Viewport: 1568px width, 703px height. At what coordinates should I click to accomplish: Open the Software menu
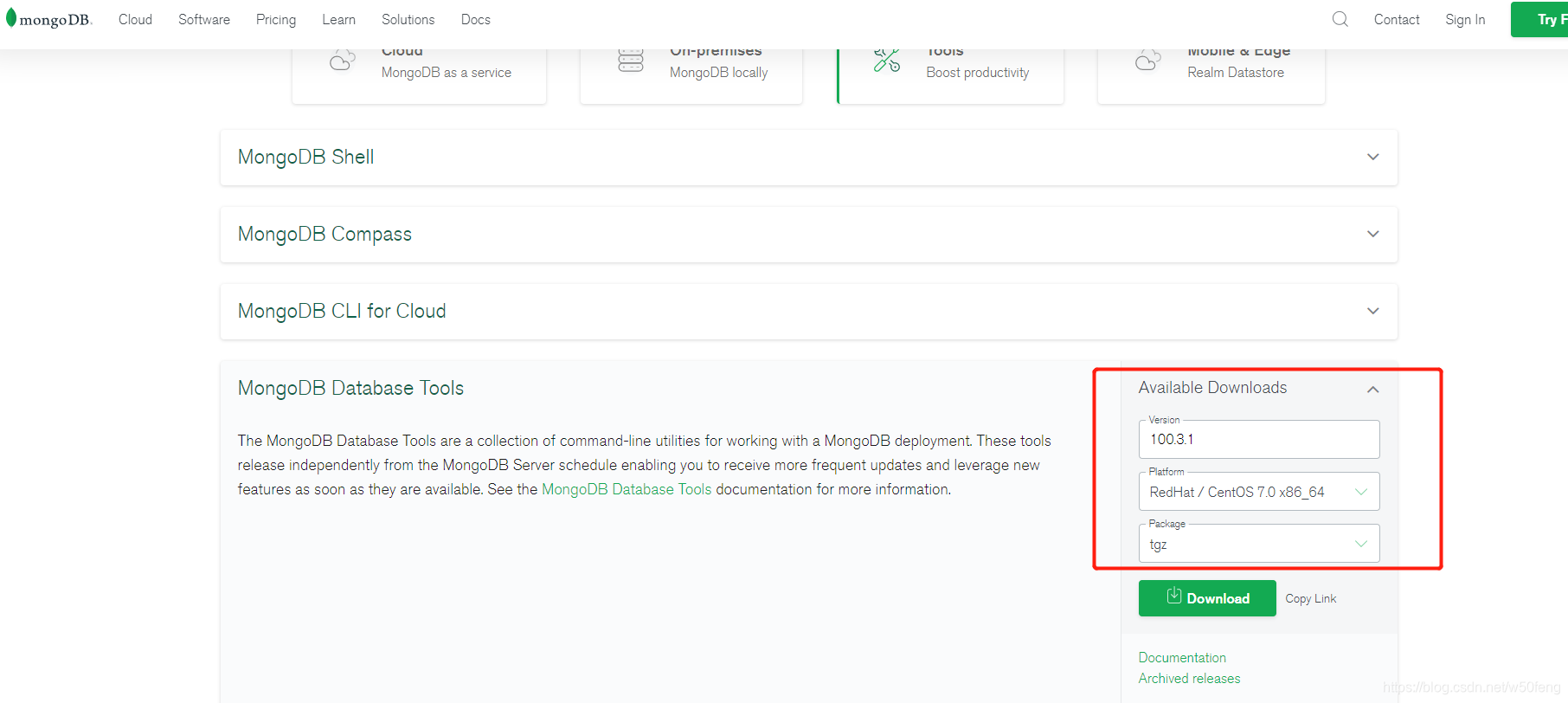204,19
